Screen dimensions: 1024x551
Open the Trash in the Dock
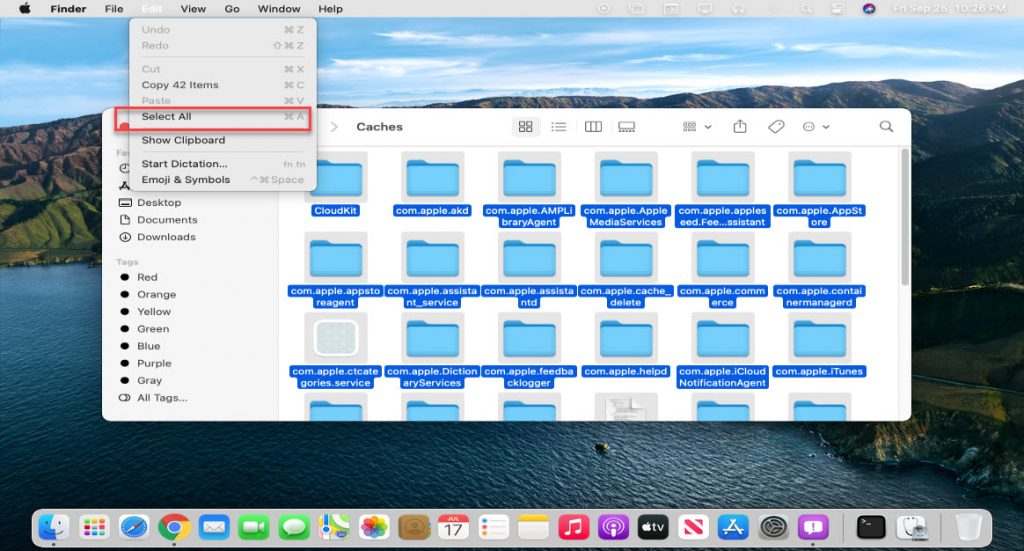tap(968, 527)
